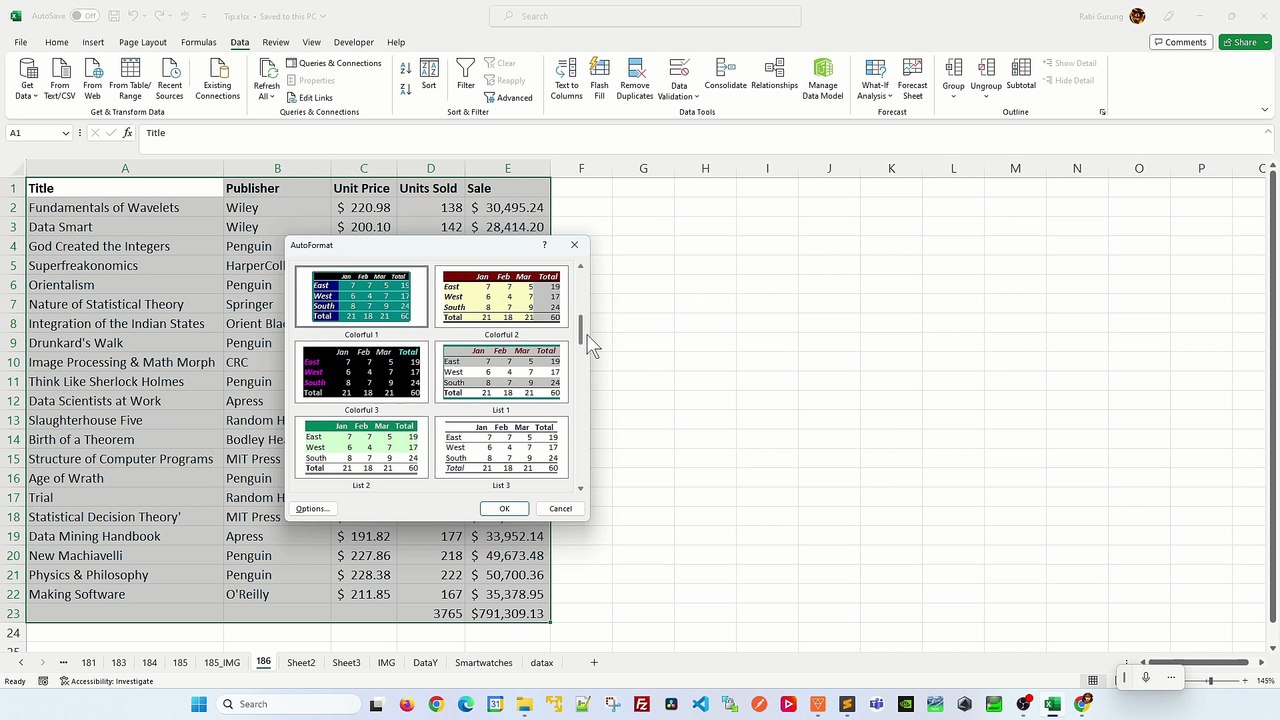
Task: Click the AutoFormat list scrollbar thumb
Action: 580,330
